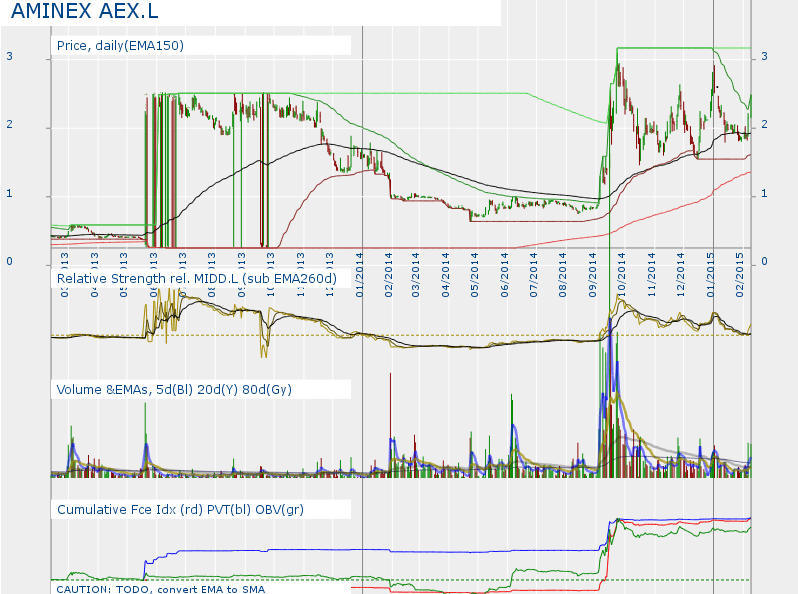Click the 'Volume &EMAs, 5d(Bl) 20d(Y) 80d(Gy)' label
This screenshot has height=594, width=798.
[174, 390]
